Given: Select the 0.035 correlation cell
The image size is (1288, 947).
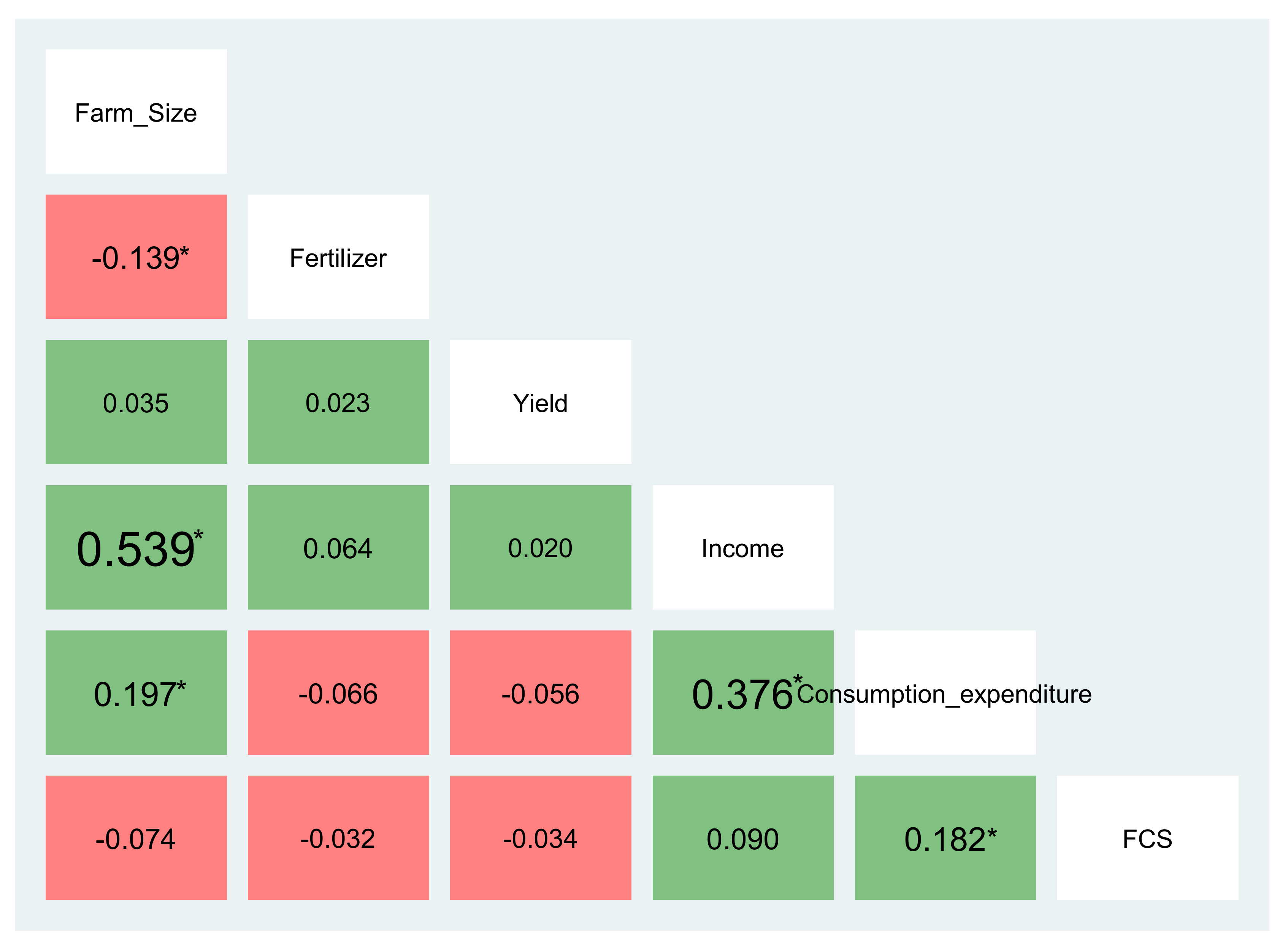Looking at the screenshot, I should point(136,402).
